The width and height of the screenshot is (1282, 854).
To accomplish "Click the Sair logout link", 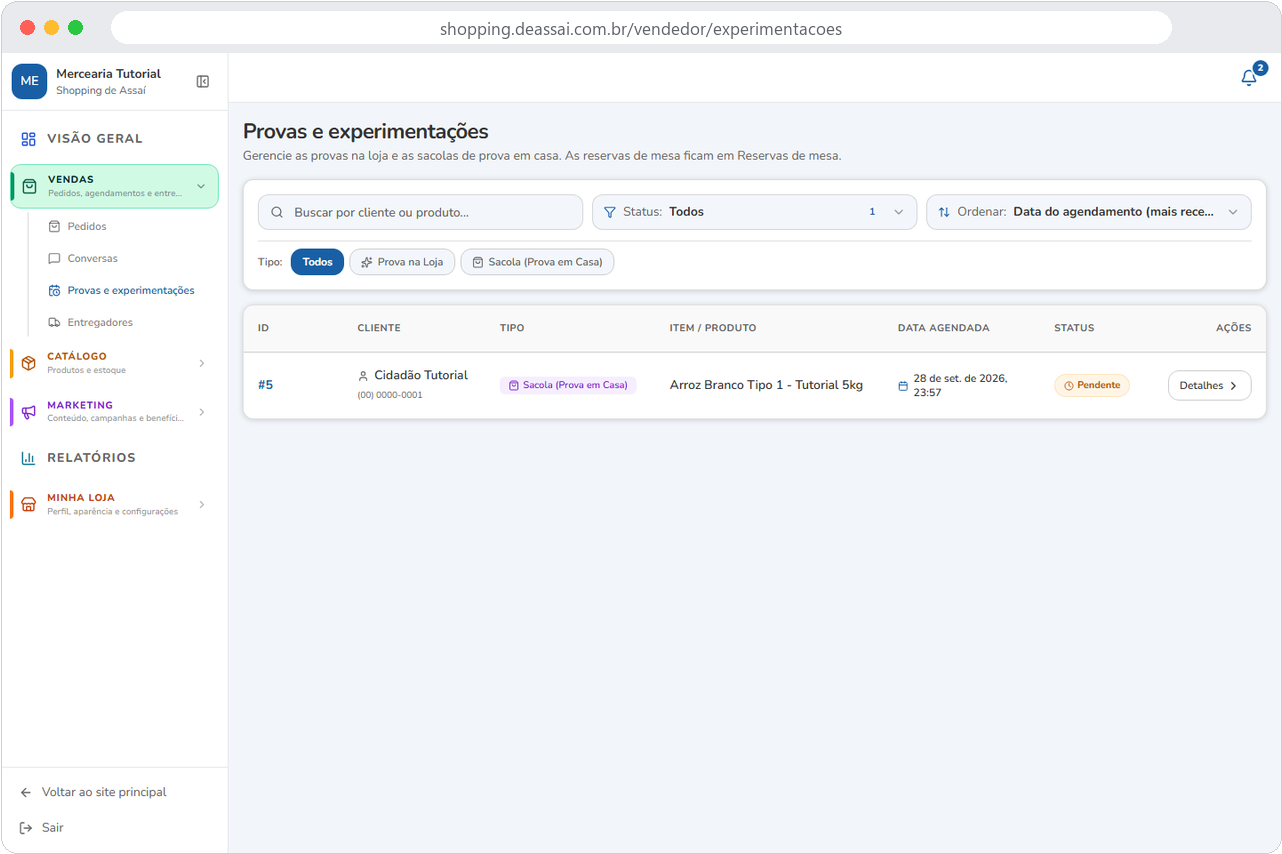I will coord(53,828).
